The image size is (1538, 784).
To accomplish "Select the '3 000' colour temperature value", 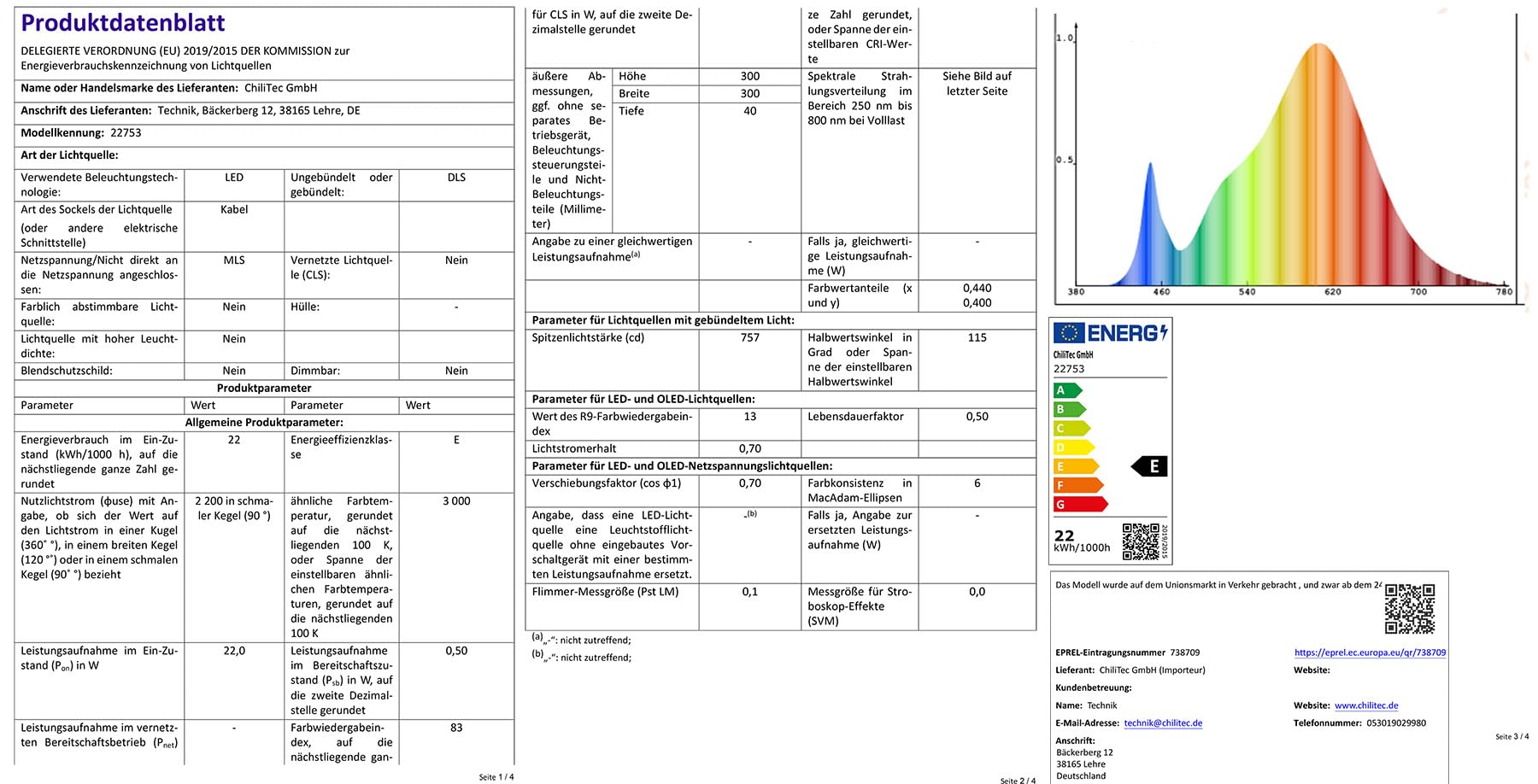I will click(x=456, y=501).
